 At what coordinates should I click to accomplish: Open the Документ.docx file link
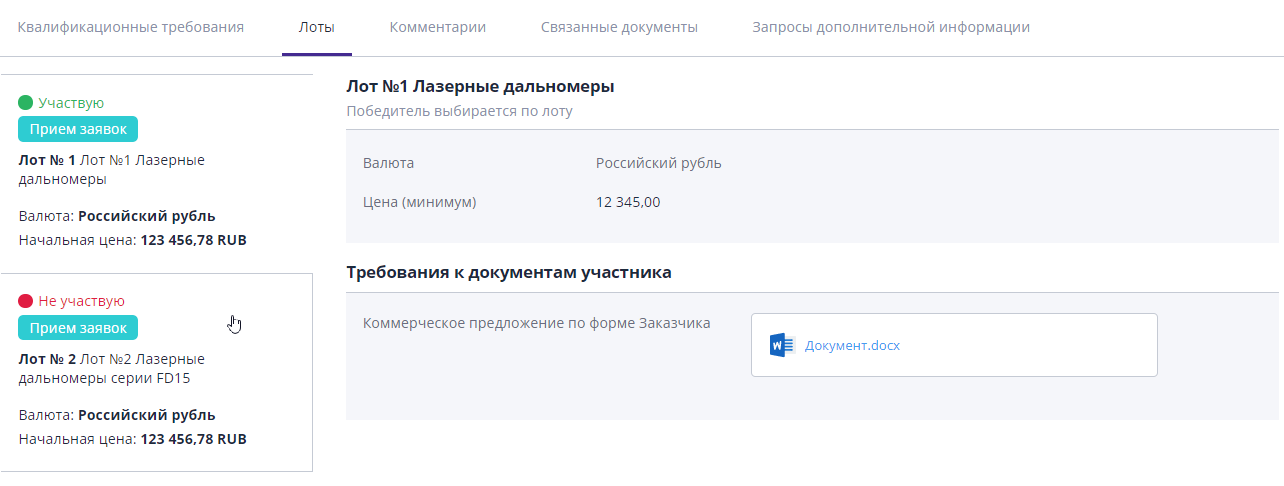(x=852, y=346)
